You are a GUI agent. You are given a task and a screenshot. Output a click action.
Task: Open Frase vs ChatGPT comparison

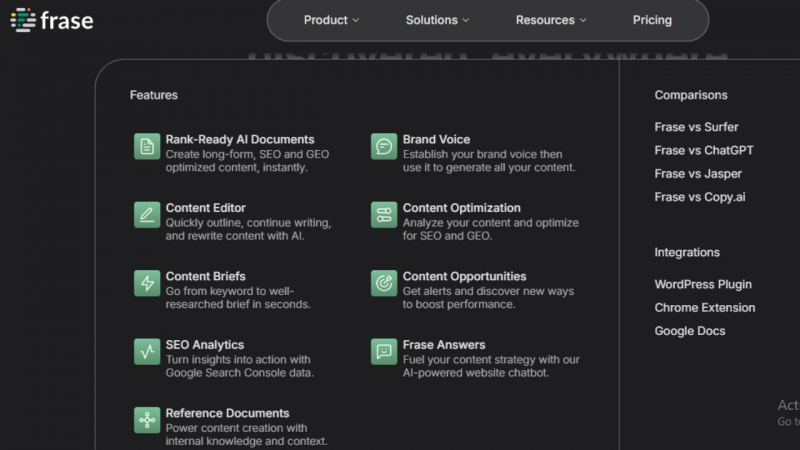coord(704,150)
